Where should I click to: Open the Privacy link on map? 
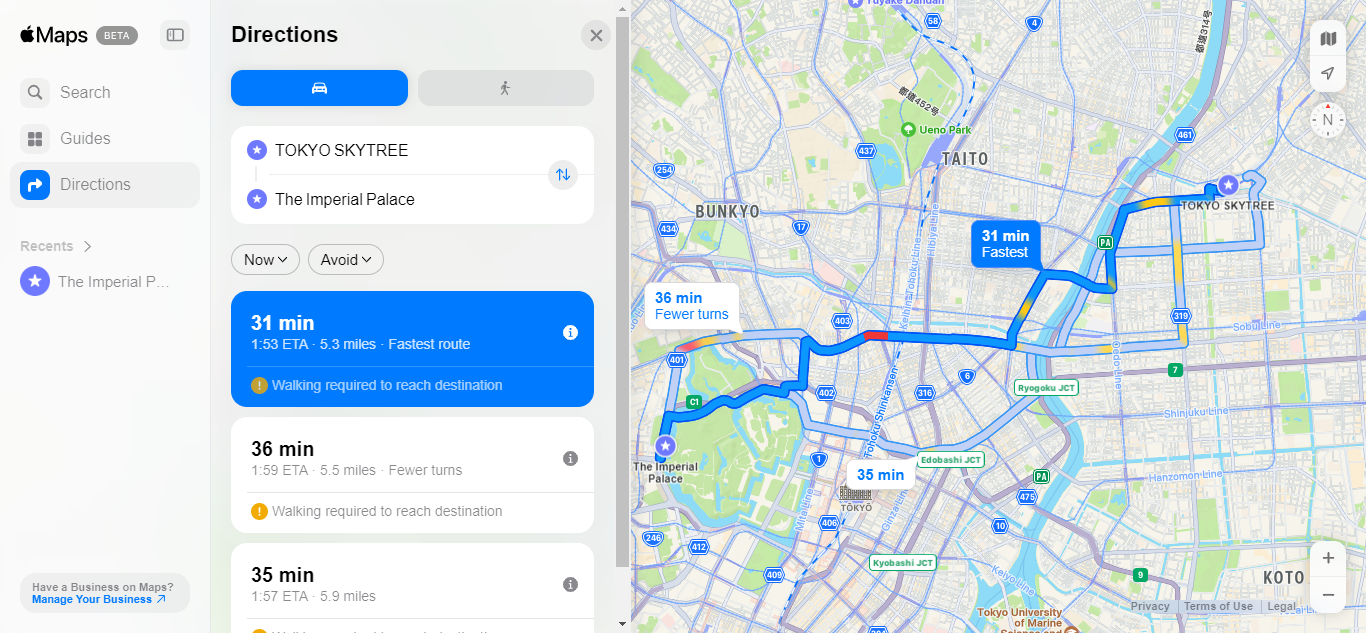[x=1150, y=606]
